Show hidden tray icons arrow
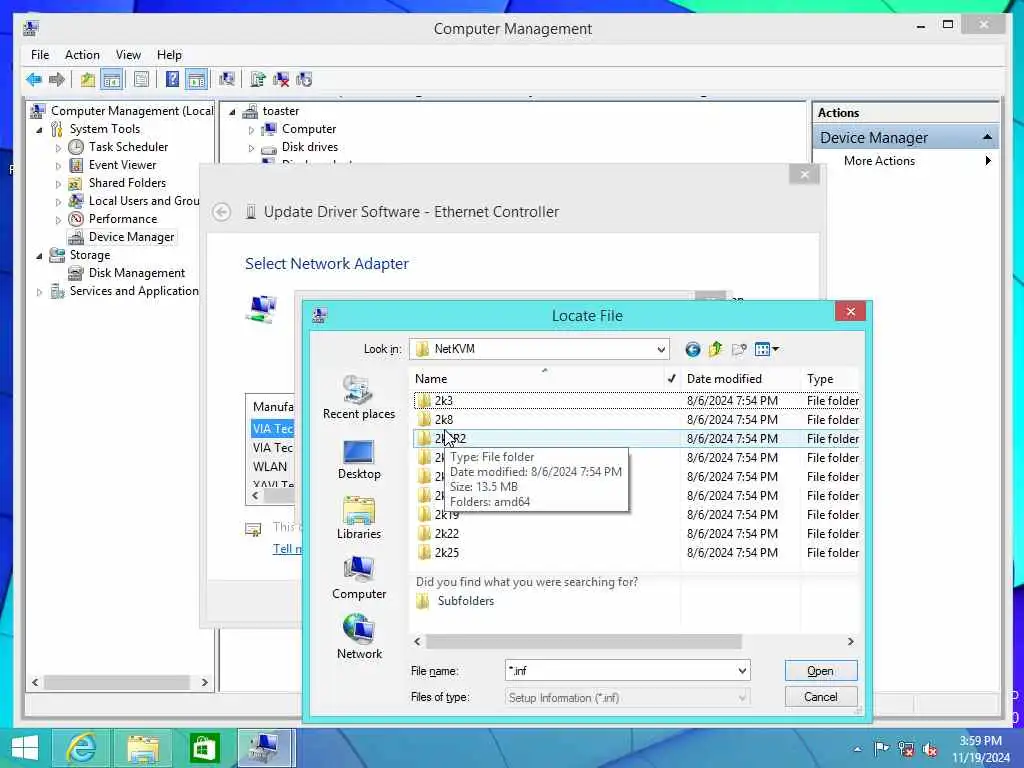The image size is (1024, 768). [x=857, y=749]
